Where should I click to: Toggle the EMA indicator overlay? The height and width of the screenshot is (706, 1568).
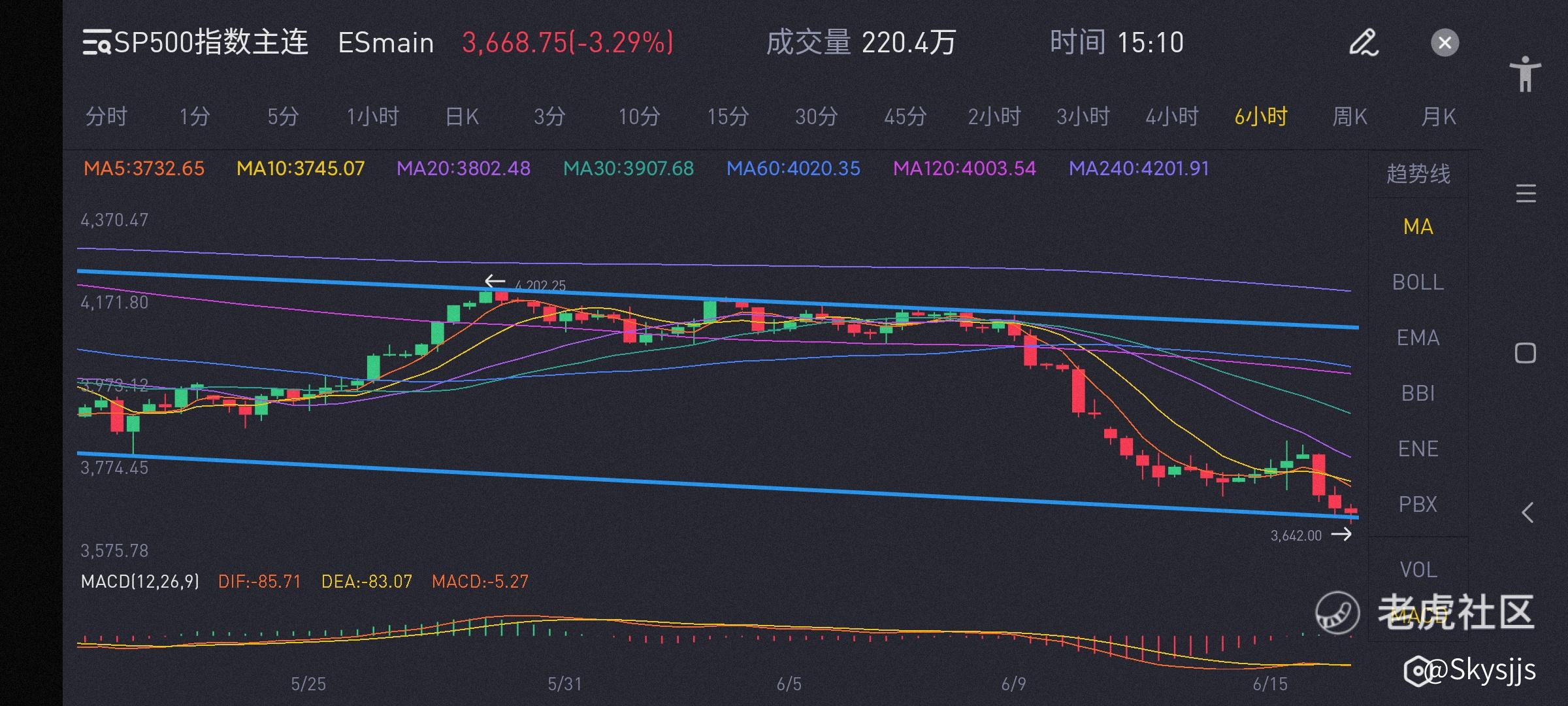click(x=1418, y=338)
